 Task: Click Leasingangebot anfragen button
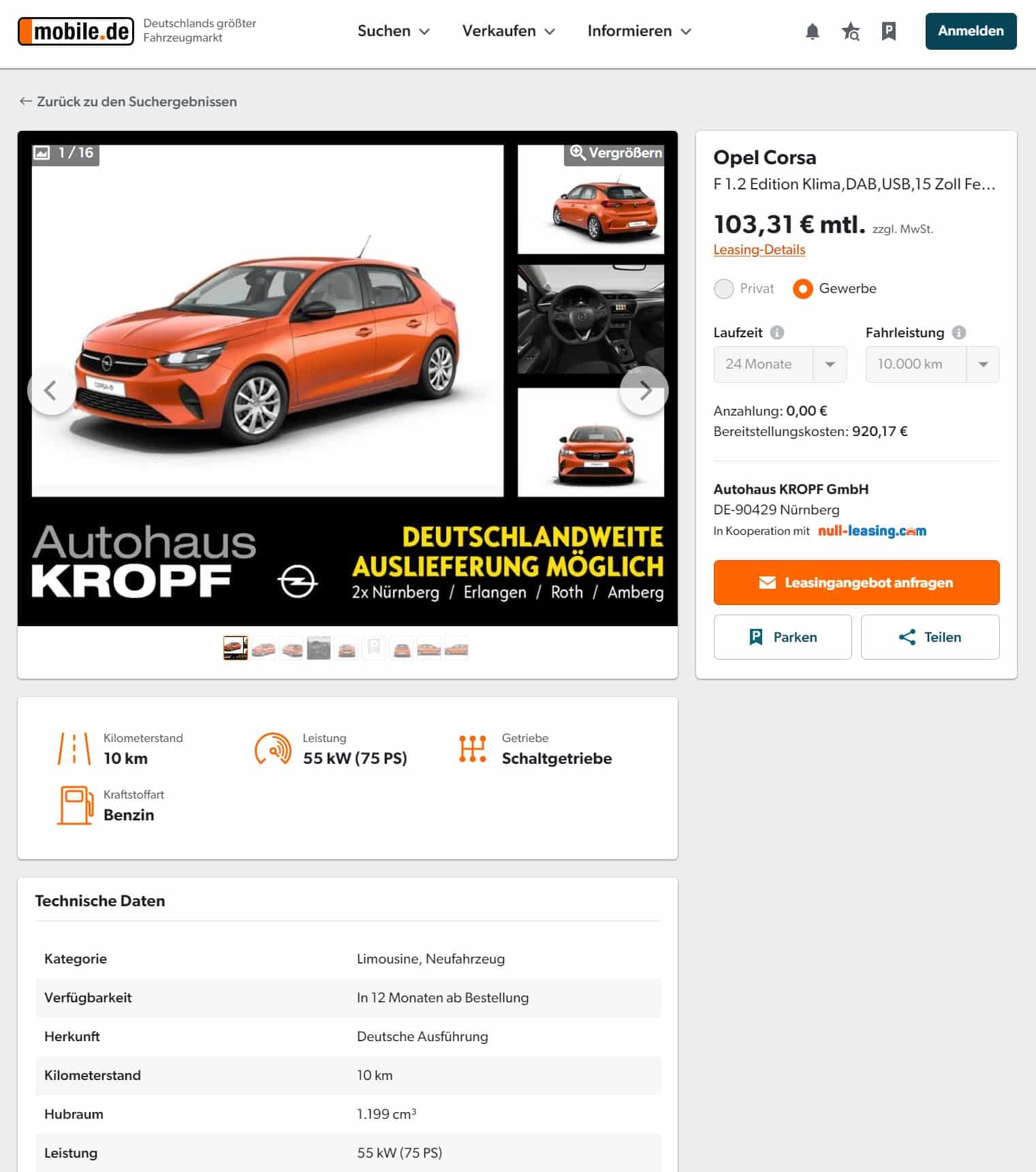(856, 583)
